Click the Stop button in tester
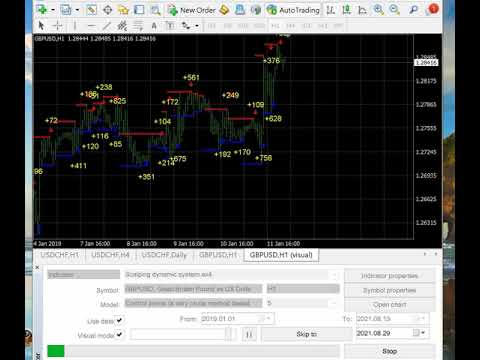Screen dimensions: 480x360 [x=390, y=351]
